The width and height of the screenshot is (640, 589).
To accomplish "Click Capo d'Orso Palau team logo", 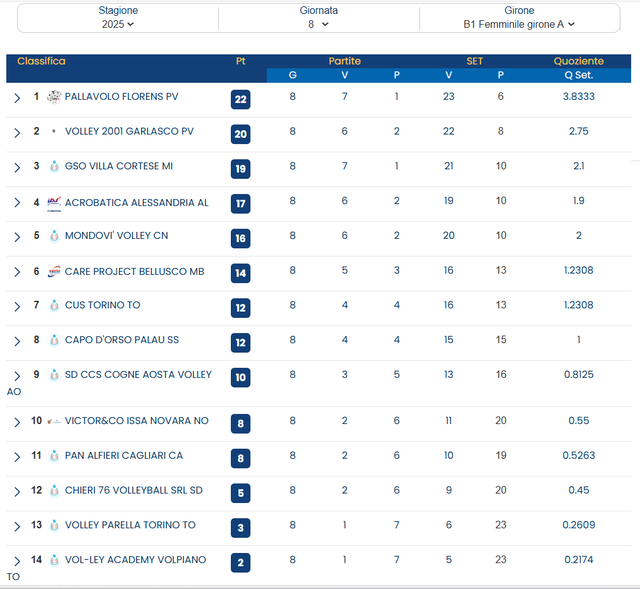I will tap(54, 340).
